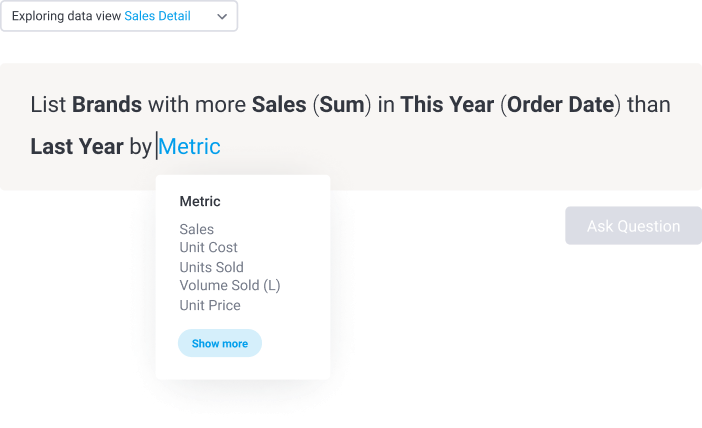Click the chevron arrow beside Sales Detail
Screen dimensions: 702x428
pyautogui.click(x=222, y=17)
